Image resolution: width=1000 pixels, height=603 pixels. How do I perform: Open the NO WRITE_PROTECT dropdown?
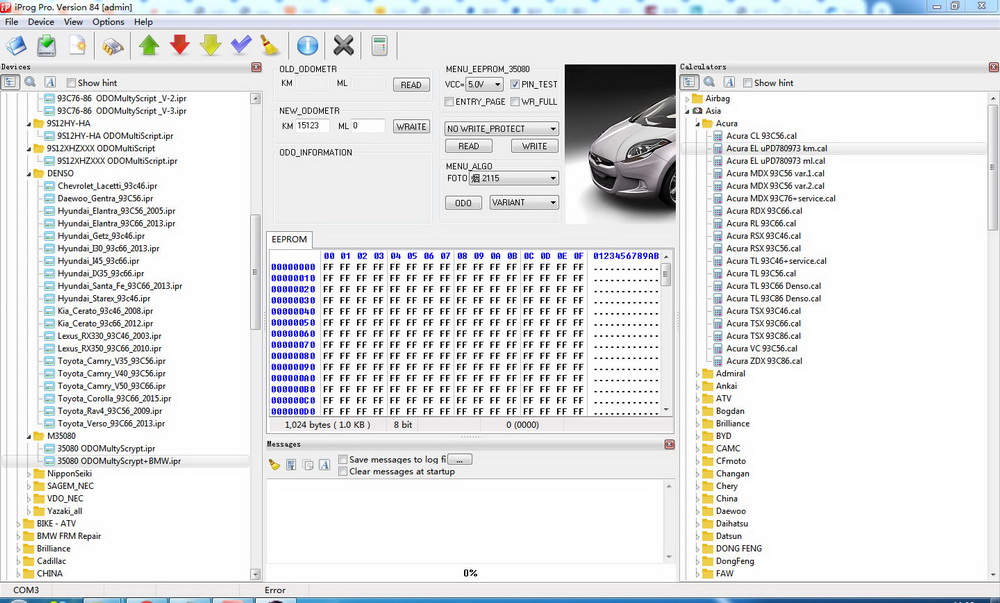[x=501, y=128]
